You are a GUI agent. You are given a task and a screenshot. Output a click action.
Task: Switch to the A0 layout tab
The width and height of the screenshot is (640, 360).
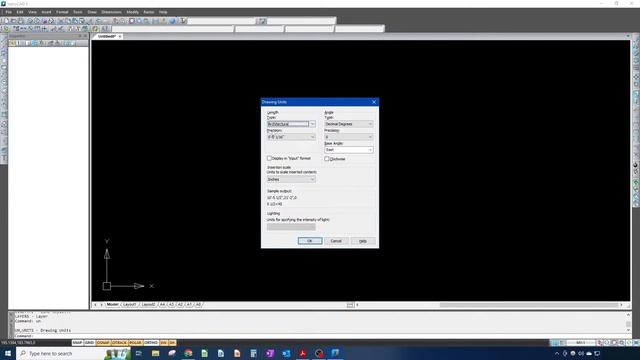[x=198, y=304]
